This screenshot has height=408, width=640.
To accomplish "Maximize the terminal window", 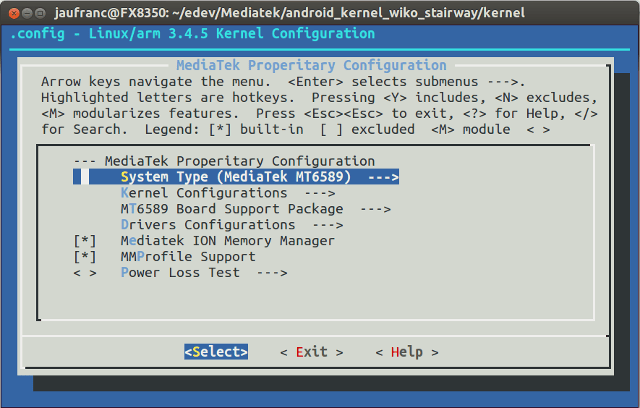I will [40, 13].
